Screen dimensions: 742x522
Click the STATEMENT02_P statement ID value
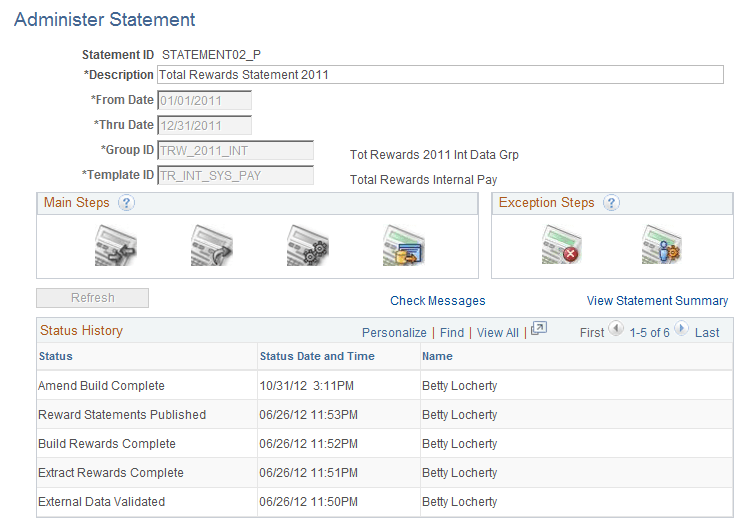click(x=212, y=55)
